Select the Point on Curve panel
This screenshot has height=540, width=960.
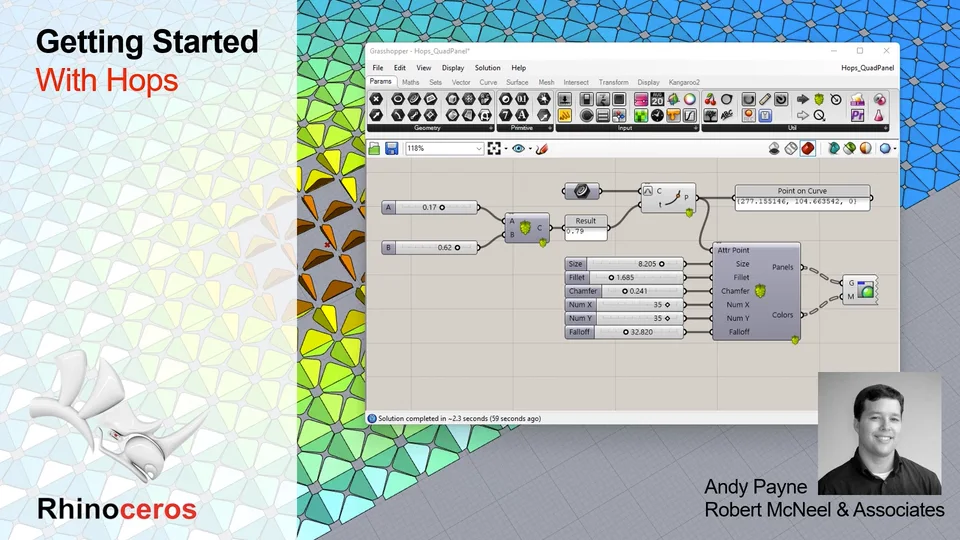tap(802, 198)
